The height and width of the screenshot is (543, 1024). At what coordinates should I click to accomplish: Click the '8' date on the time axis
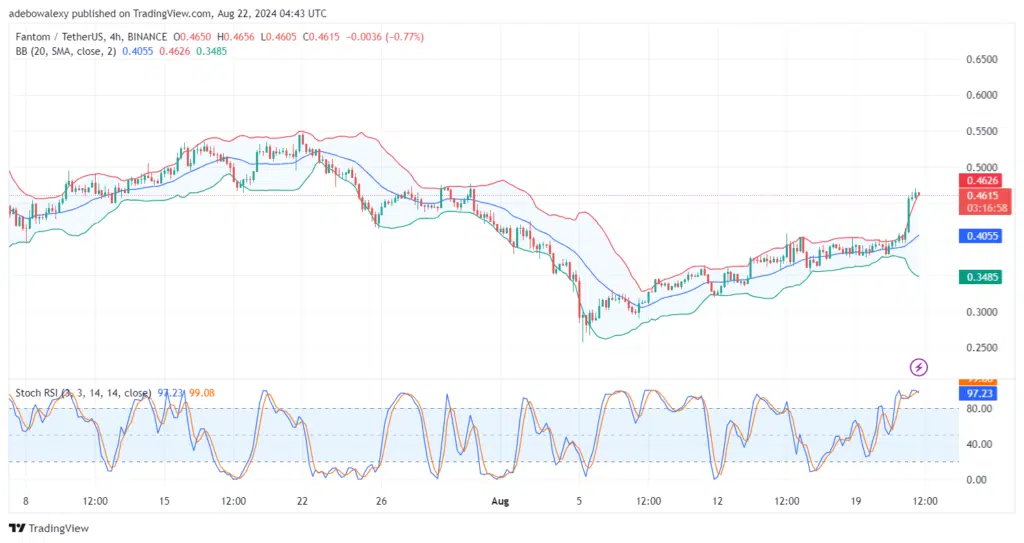25,498
